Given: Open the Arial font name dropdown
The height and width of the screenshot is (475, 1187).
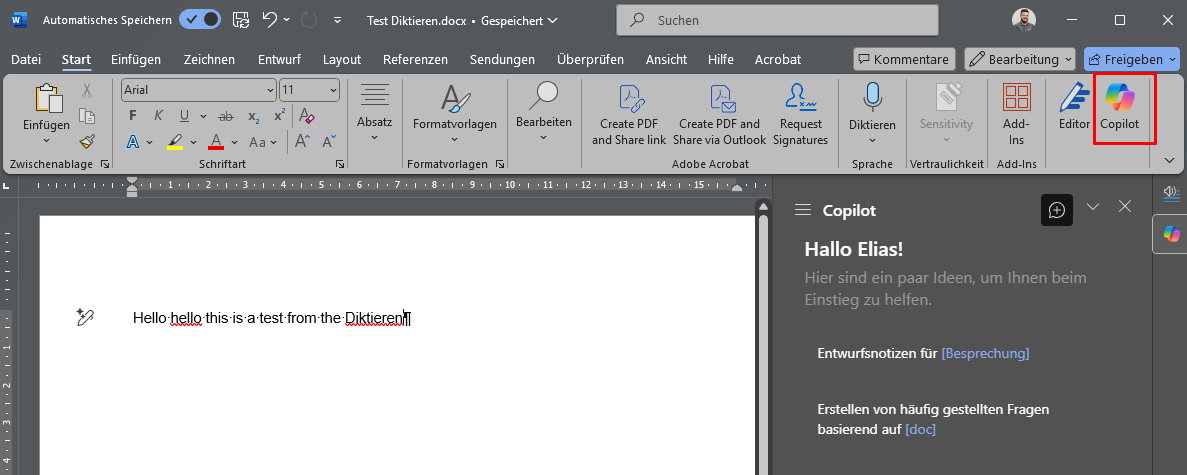Looking at the screenshot, I should [271, 90].
